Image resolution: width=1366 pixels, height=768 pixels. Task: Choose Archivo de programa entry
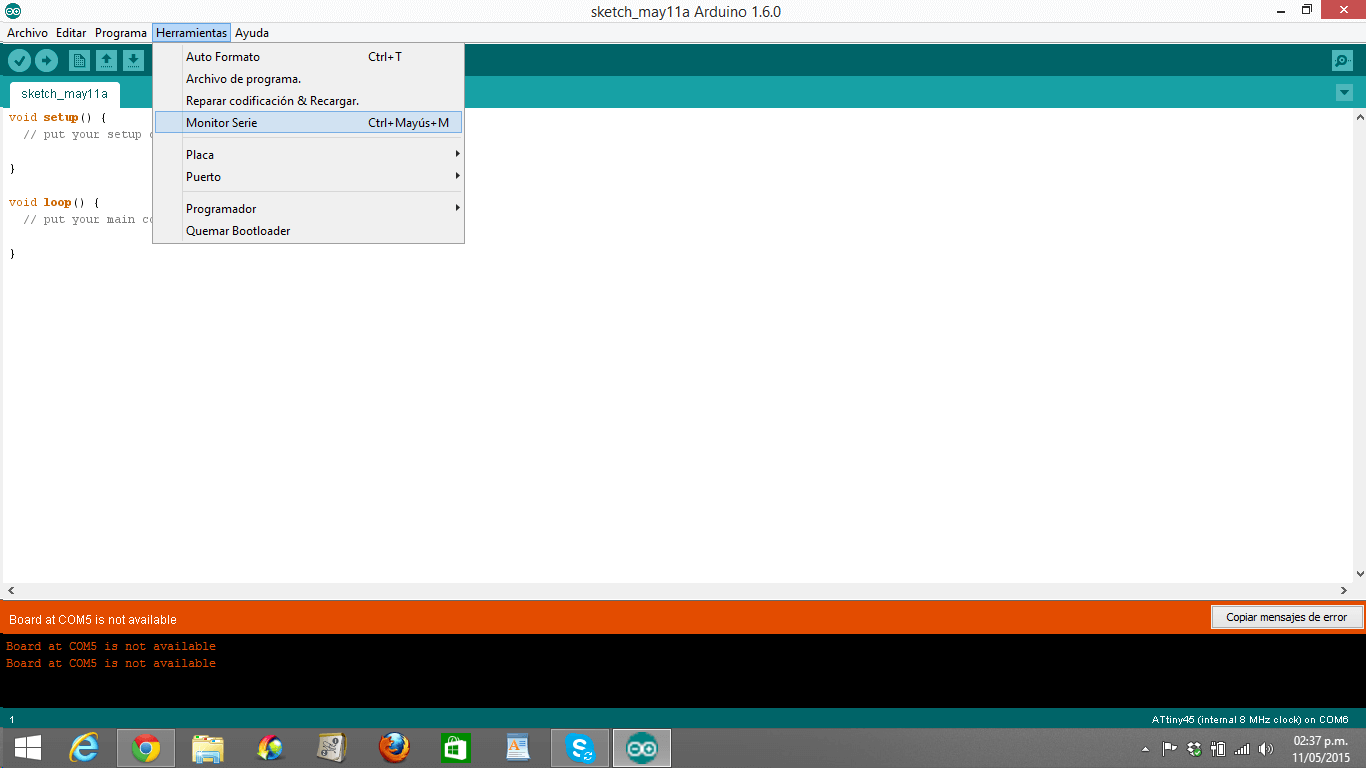pyautogui.click(x=309, y=79)
